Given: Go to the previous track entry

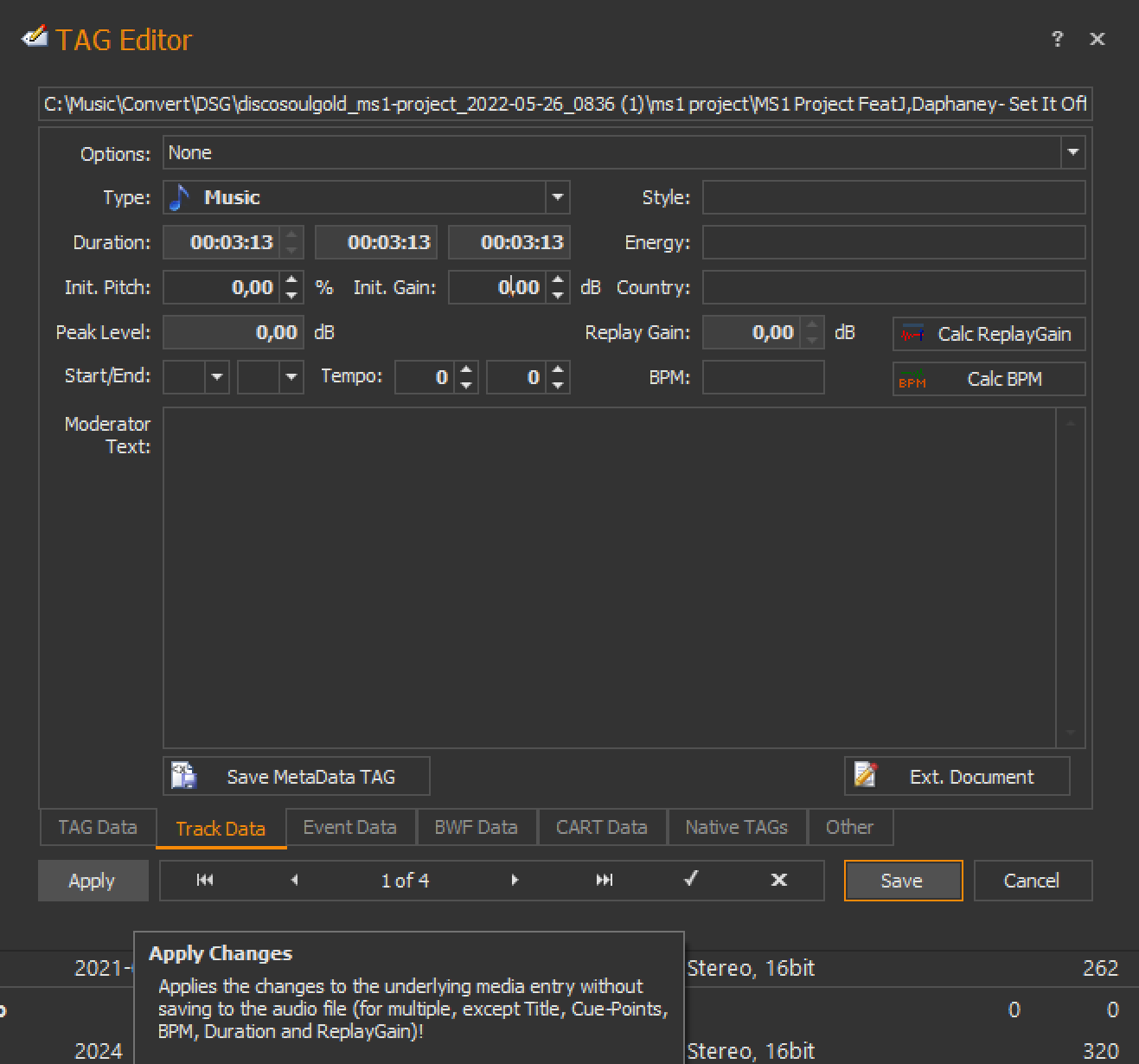Looking at the screenshot, I should click(x=294, y=880).
